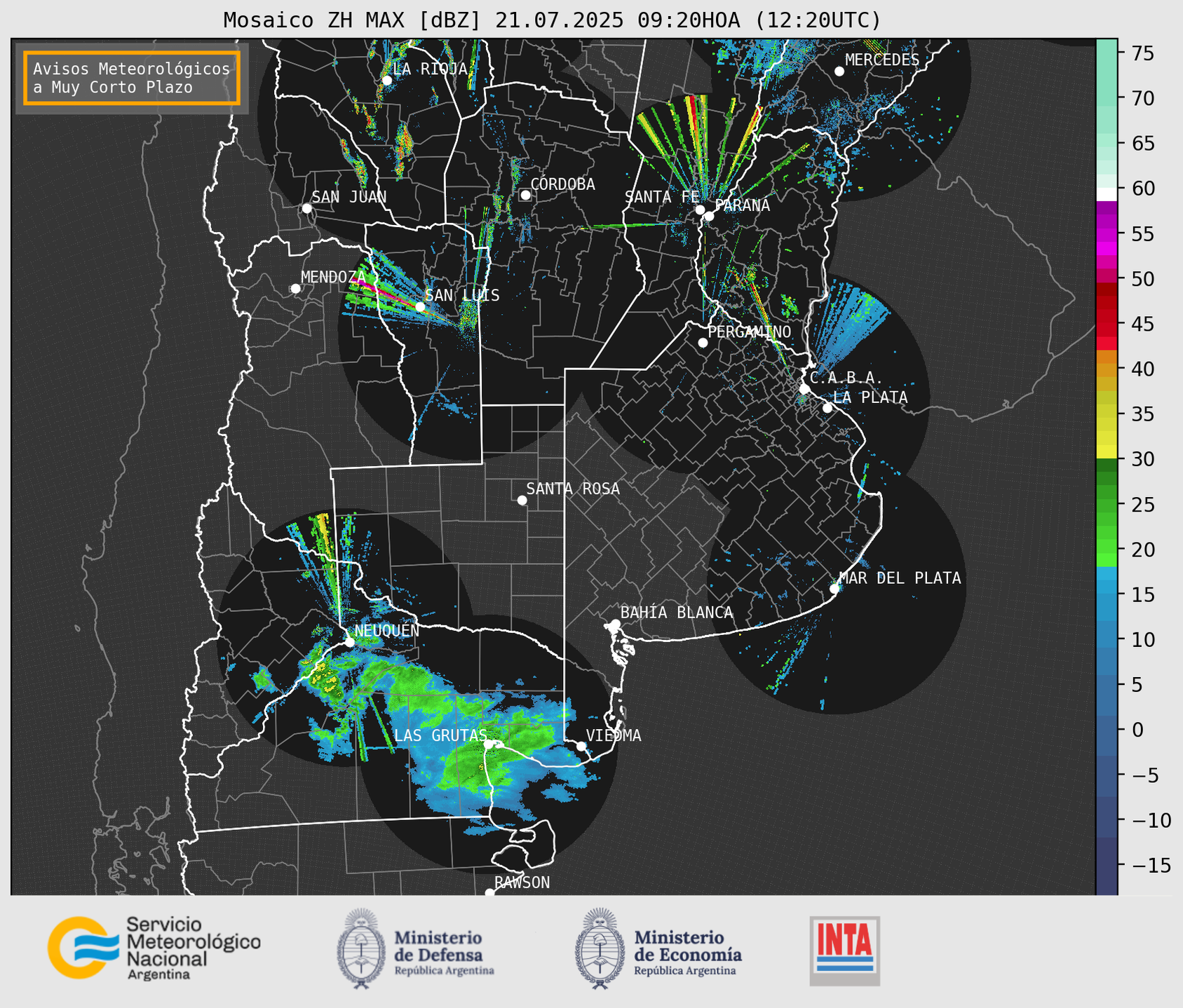The height and width of the screenshot is (1008, 1183).
Task: Click the 60 dBZ white color band
Action: click(1107, 193)
